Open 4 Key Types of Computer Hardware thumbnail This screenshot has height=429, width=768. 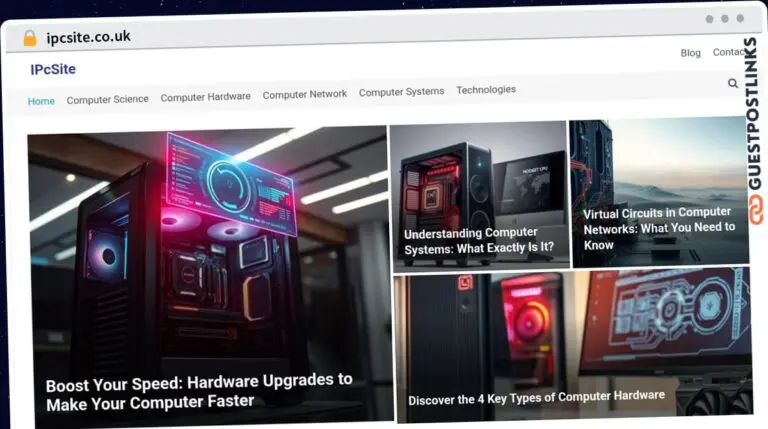coord(536,396)
